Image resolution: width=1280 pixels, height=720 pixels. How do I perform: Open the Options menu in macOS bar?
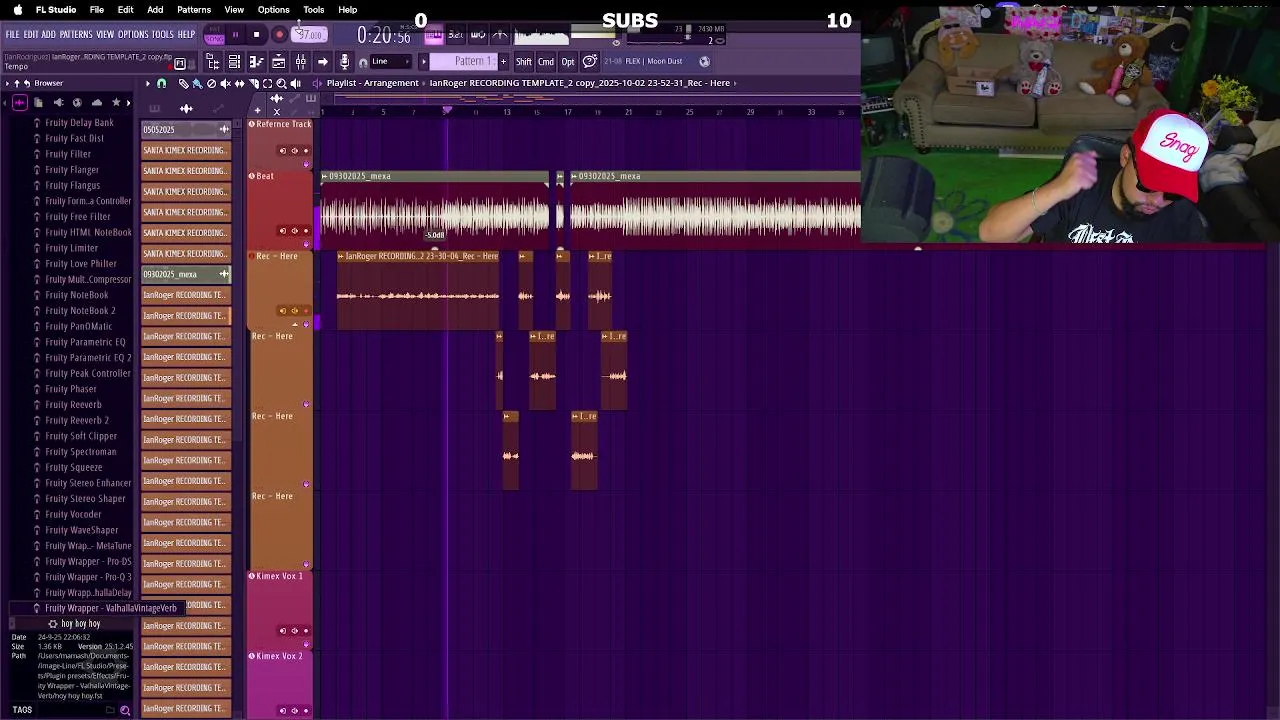pos(273,10)
